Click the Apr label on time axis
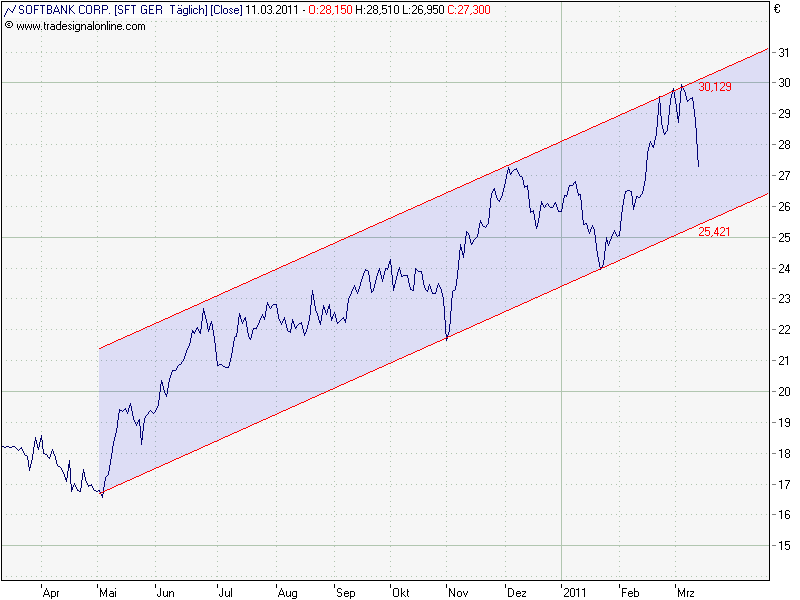800x600 pixels. [51, 593]
